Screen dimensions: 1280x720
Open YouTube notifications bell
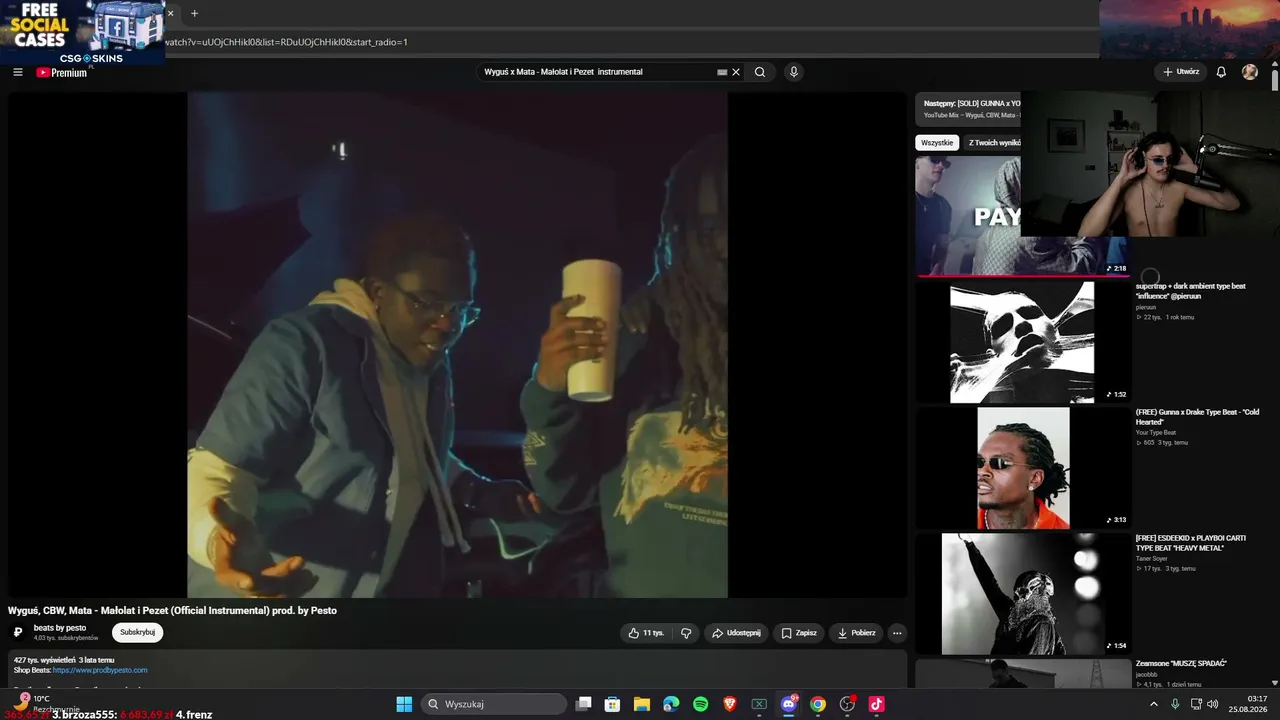(1221, 72)
